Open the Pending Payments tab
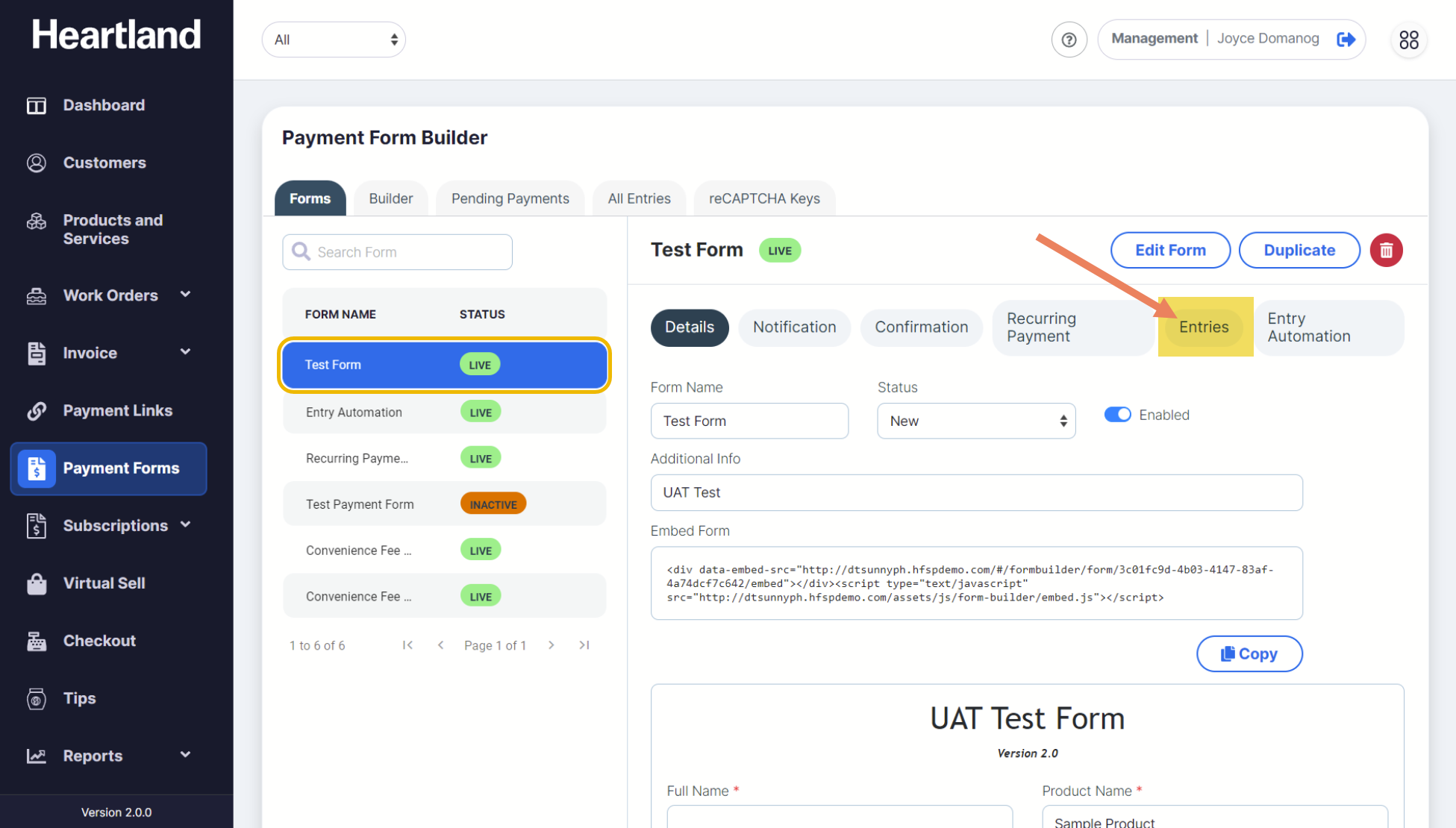This screenshot has width=1456, height=828. tap(510, 198)
